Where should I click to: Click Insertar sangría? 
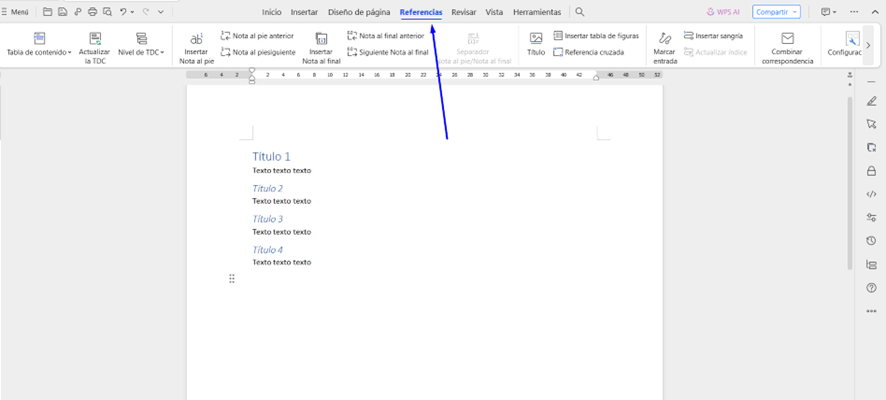click(x=713, y=36)
